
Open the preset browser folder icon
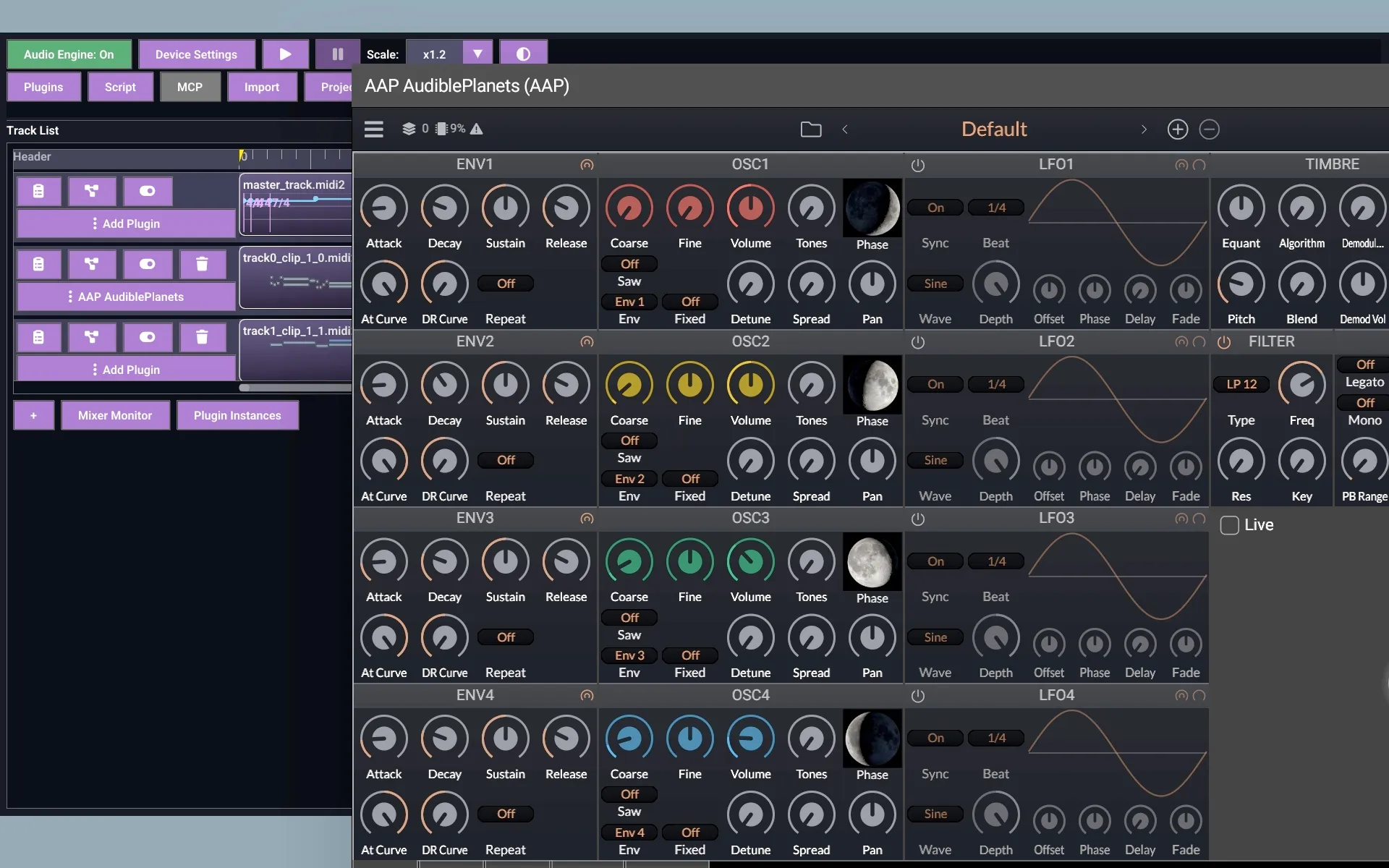point(810,129)
